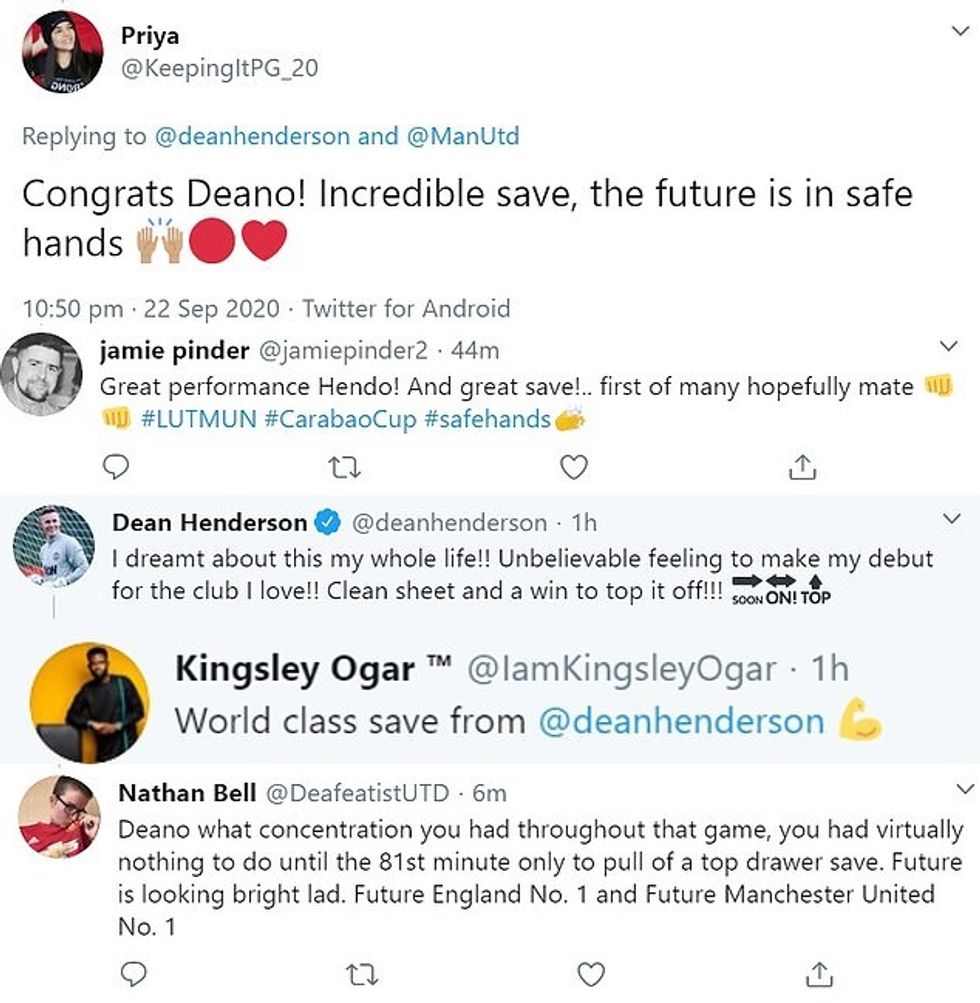Open @deanhenderson mention in Kingsley's tweet
Screen dimensions: 980x1003
point(681,721)
